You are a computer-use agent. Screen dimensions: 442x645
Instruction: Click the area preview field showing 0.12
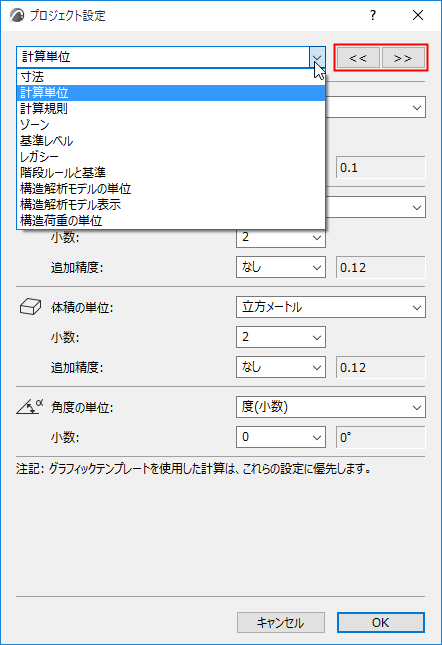click(381, 268)
